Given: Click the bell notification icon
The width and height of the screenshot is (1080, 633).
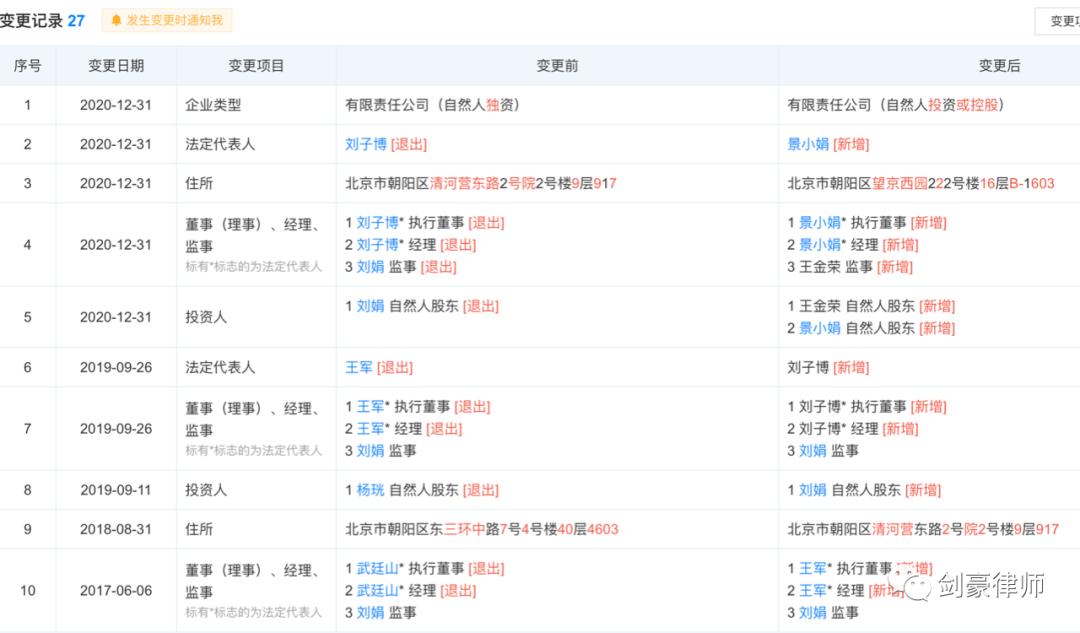Looking at the screenshot, I should [x=118, y=20].
